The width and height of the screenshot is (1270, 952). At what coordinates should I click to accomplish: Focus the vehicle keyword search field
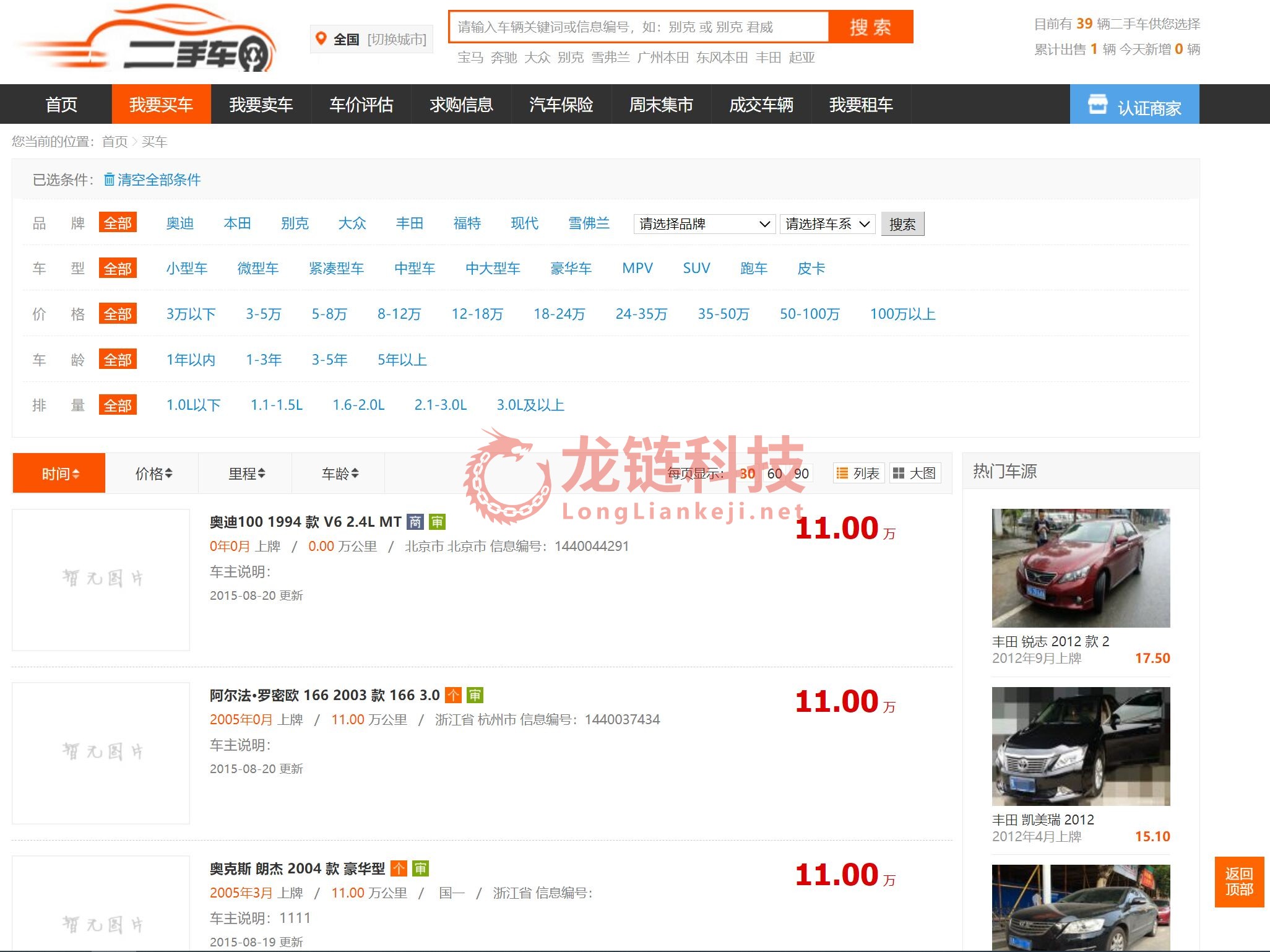(x=638, y=27)
